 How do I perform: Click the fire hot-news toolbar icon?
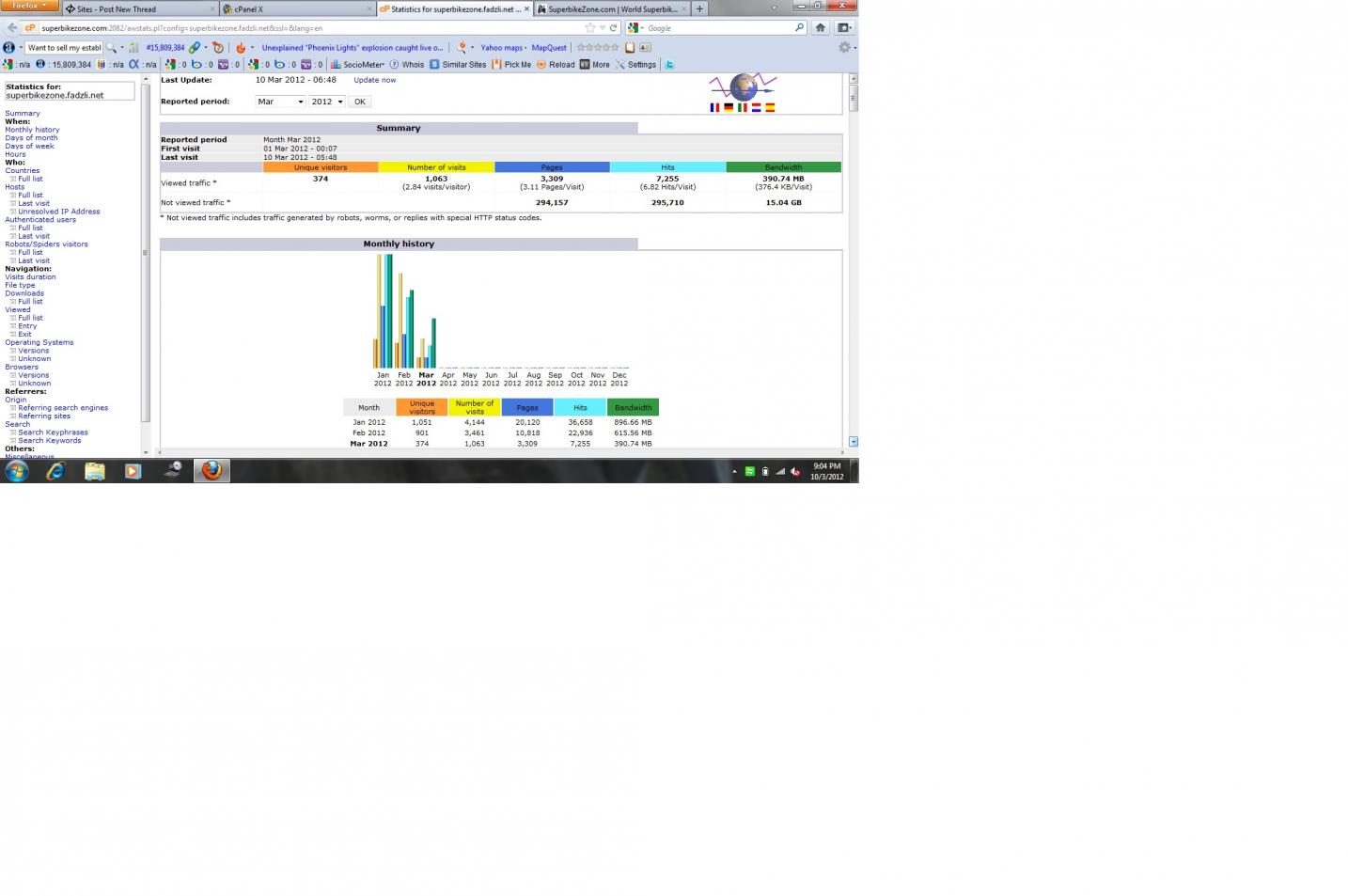241,47
